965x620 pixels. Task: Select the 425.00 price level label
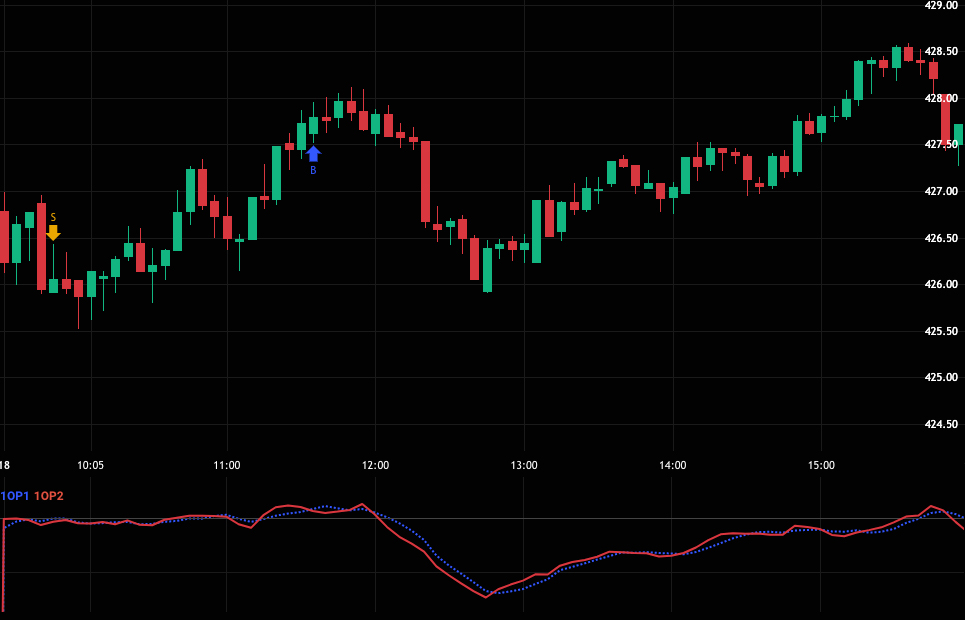[941, 377]
